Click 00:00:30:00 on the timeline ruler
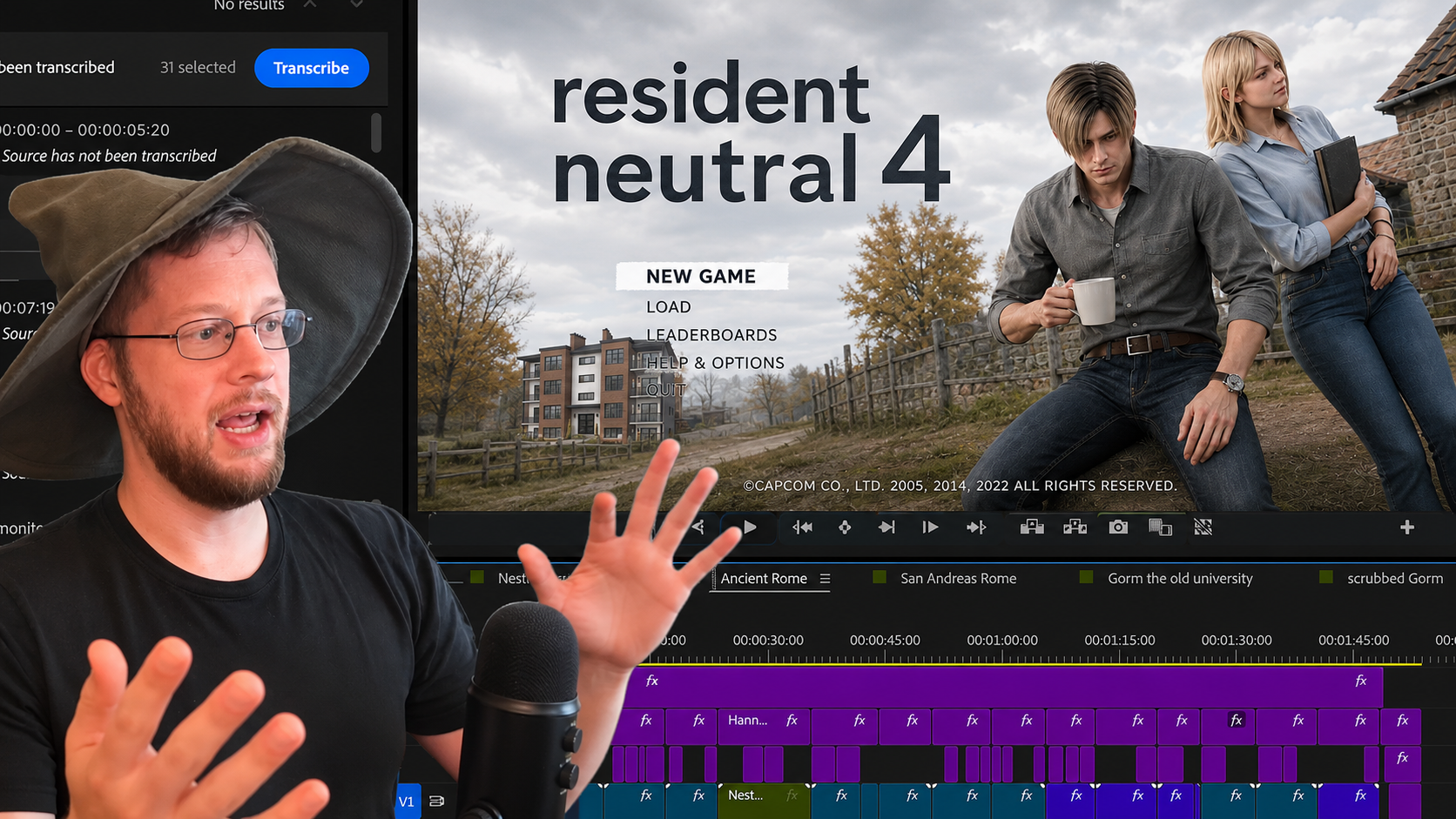1456x819 pixels. [768, 640]
